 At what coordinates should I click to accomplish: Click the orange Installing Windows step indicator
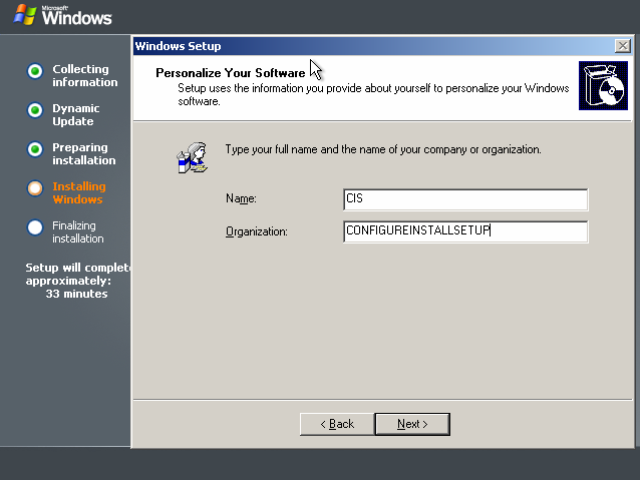35,188
